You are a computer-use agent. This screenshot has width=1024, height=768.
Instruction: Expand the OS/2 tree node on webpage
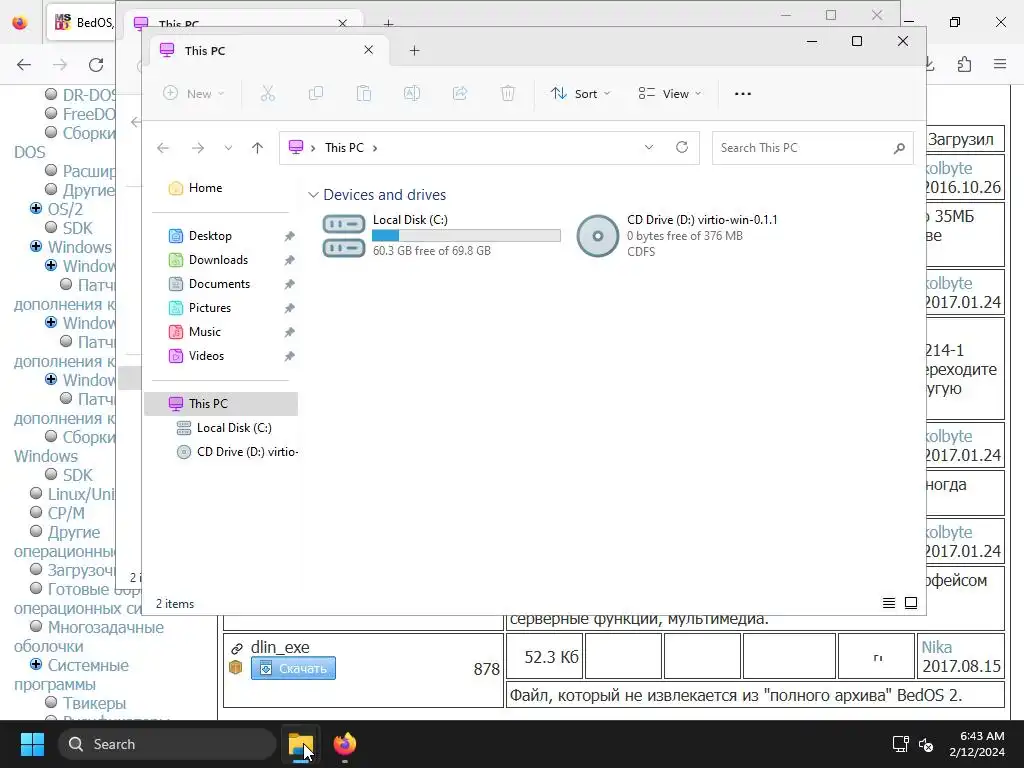[36, 208]
